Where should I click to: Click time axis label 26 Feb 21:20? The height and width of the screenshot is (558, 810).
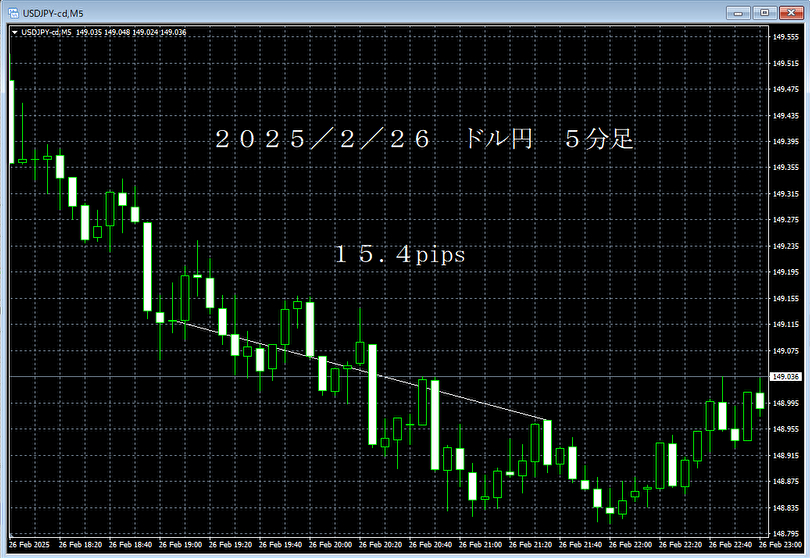coord(531,545)
